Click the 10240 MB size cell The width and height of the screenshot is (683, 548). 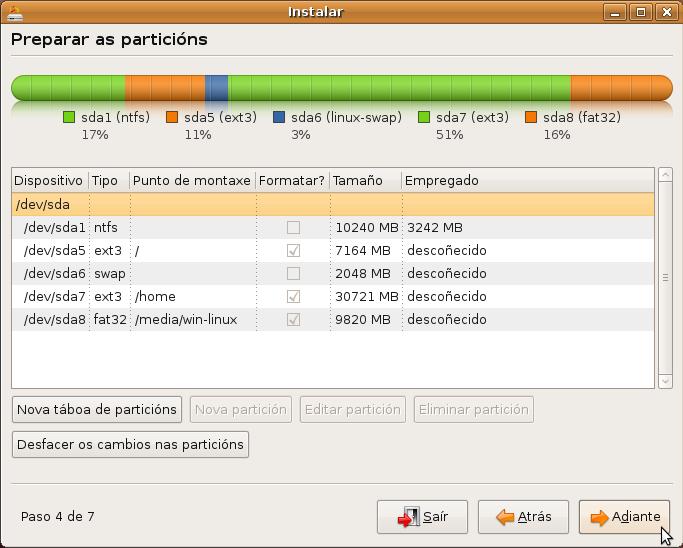click(367, 227)
